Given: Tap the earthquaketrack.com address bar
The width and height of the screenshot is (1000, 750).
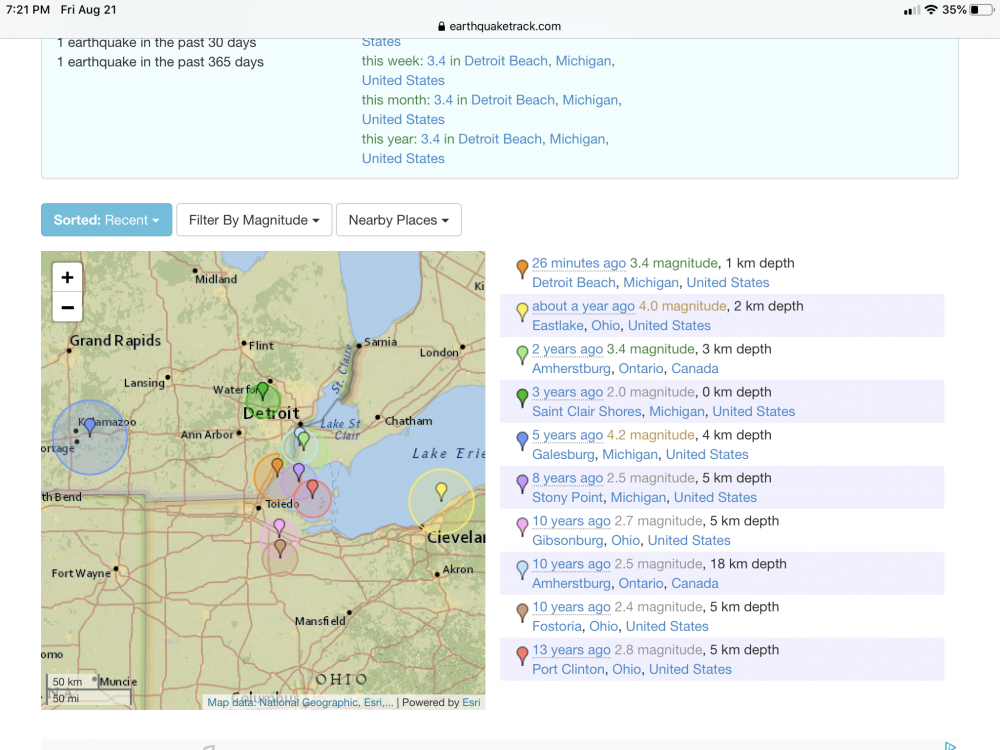Looking at the screenshot, I should [x=500, y=26].
